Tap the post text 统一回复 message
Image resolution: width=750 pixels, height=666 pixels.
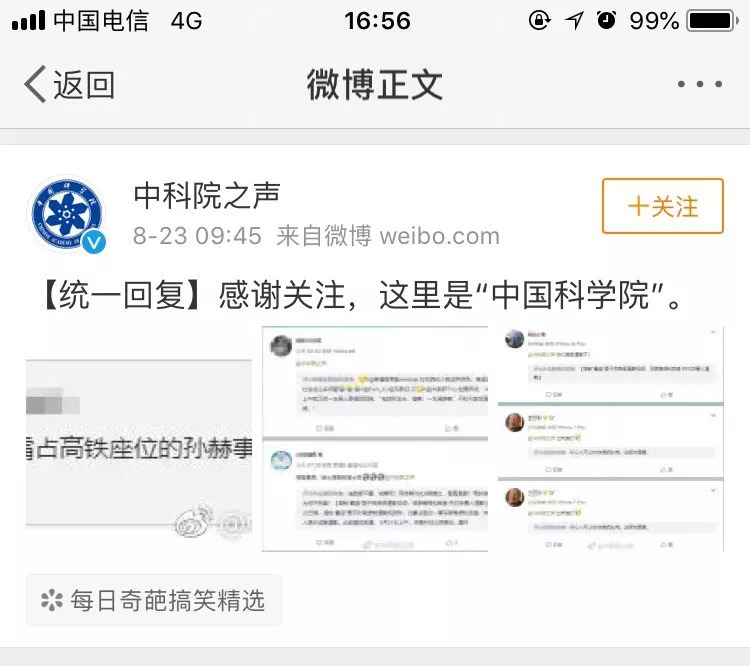[362, 295]
